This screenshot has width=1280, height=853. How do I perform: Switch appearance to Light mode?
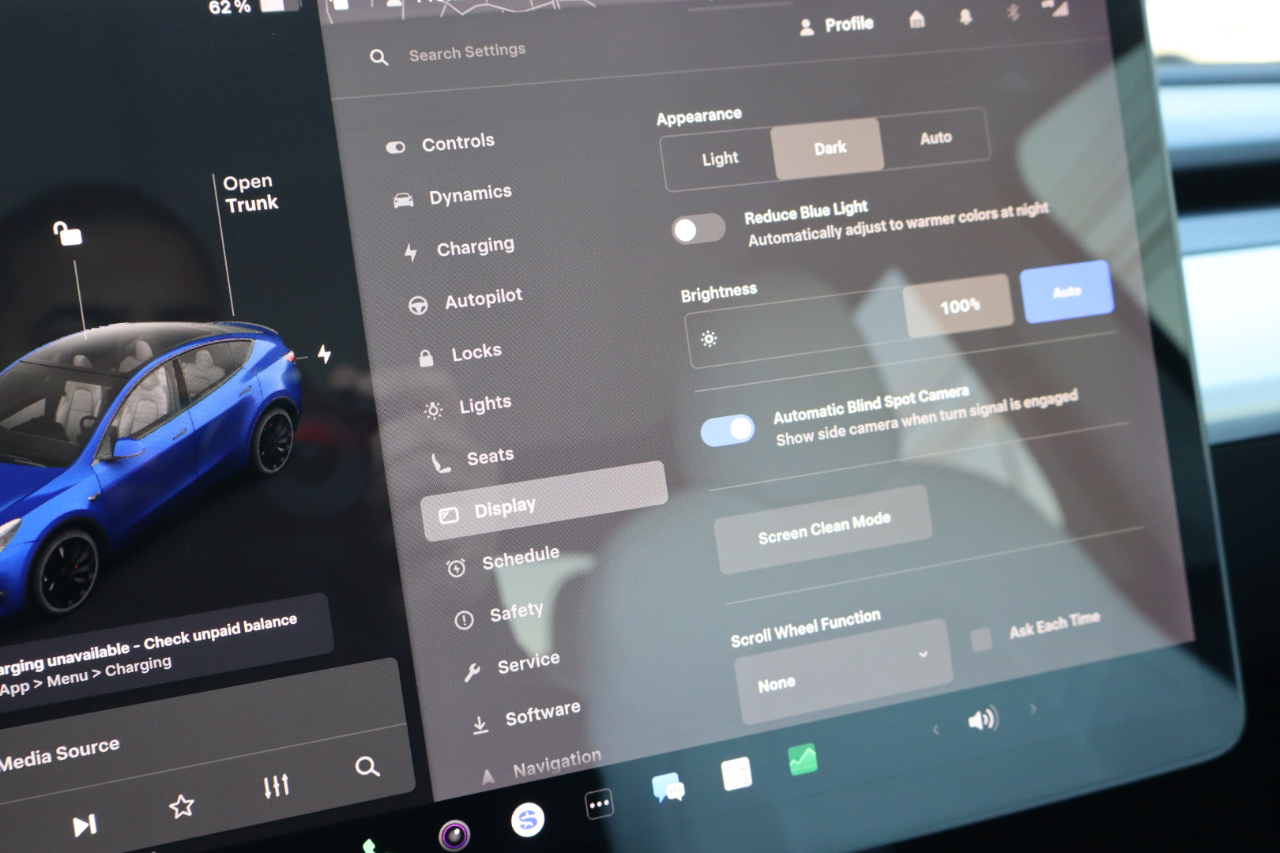pos(722,158)
